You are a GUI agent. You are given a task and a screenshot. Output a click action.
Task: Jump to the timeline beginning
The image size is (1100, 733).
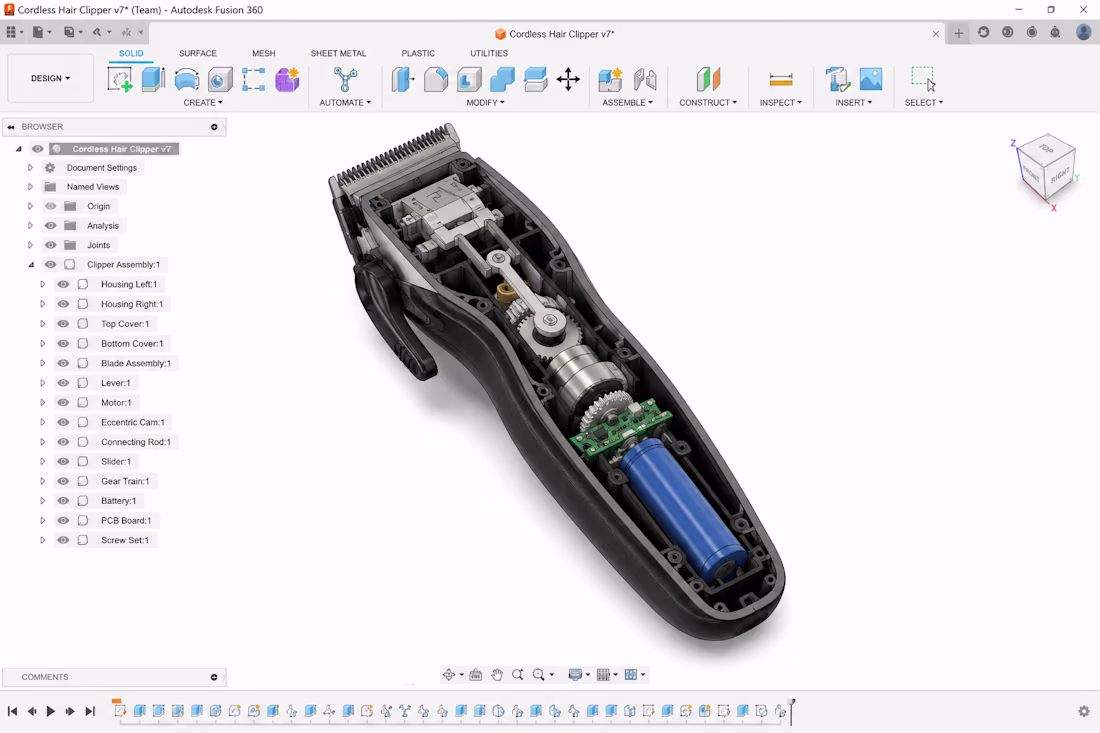12,711
